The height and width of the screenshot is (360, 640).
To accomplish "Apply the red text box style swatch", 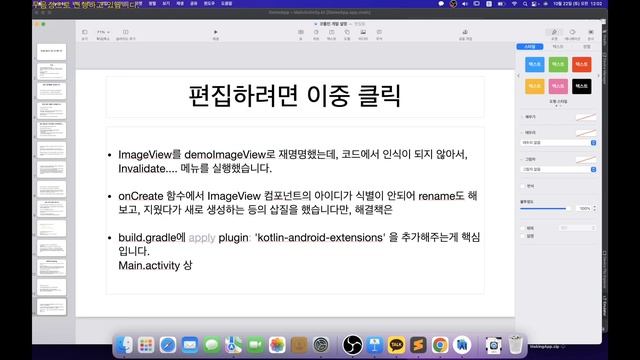I will coord(582,64).
